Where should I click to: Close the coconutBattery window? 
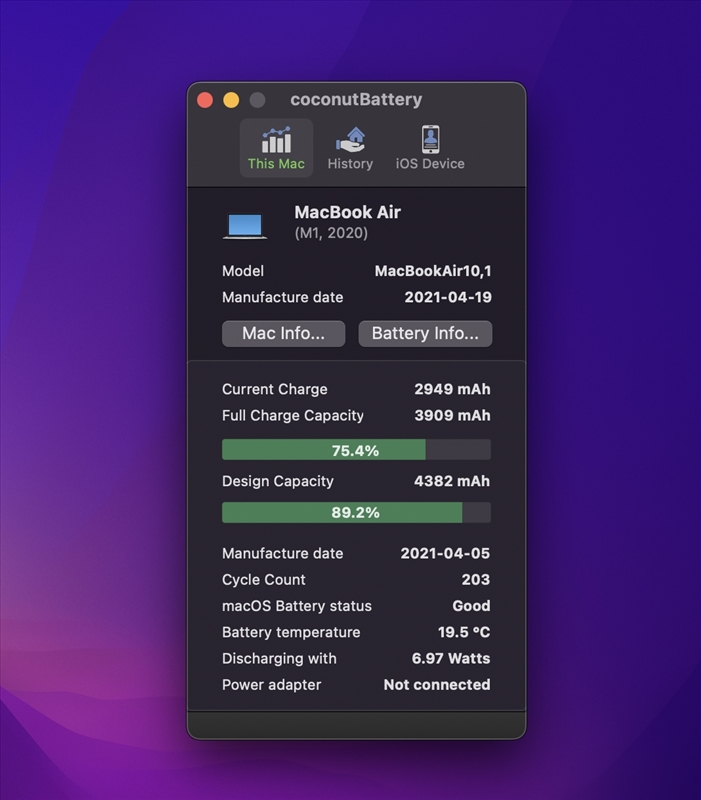tap(205, 100)
